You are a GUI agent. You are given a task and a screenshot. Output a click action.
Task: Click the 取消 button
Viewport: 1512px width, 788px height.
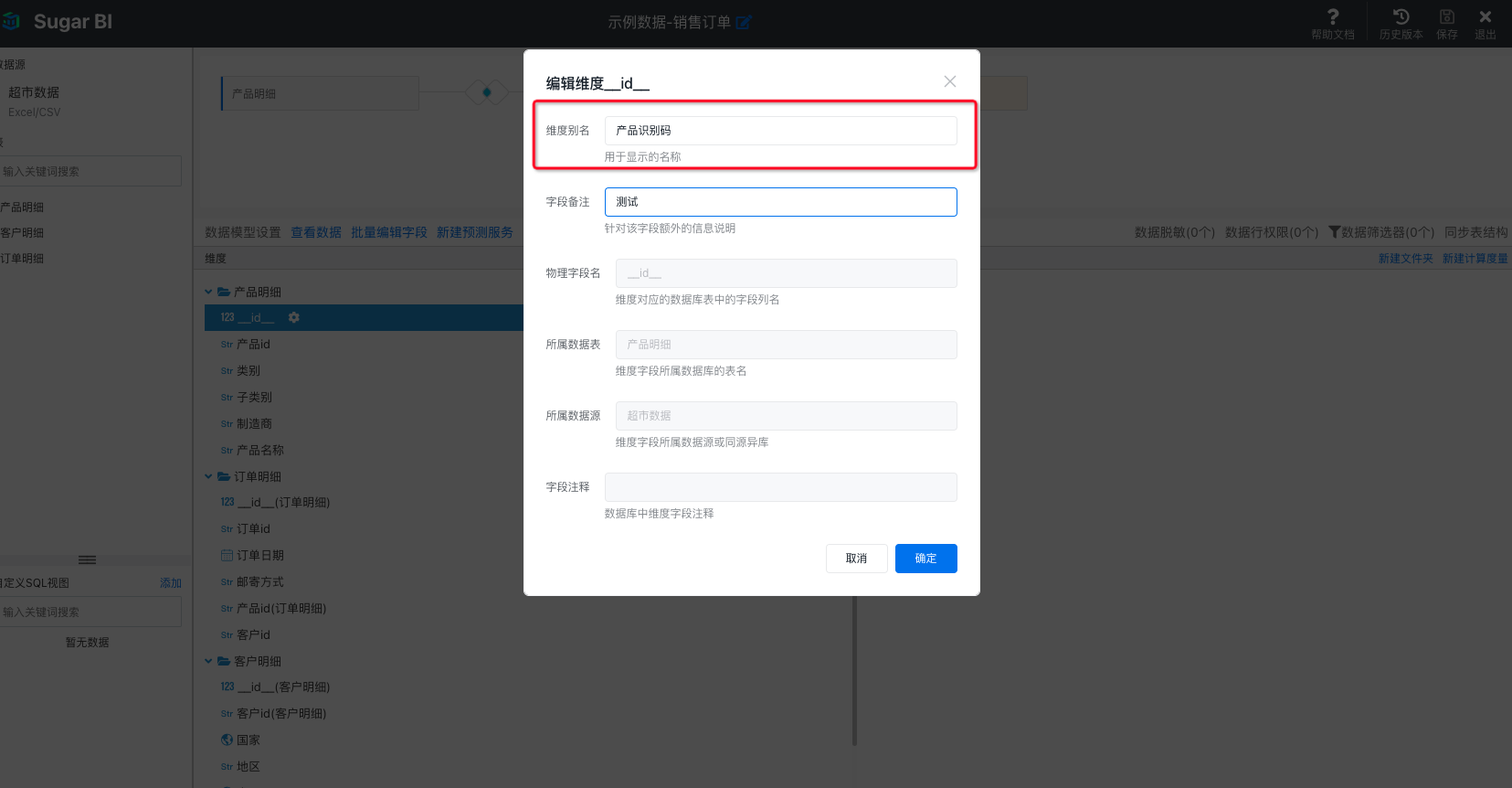click(x=856, y=559)
